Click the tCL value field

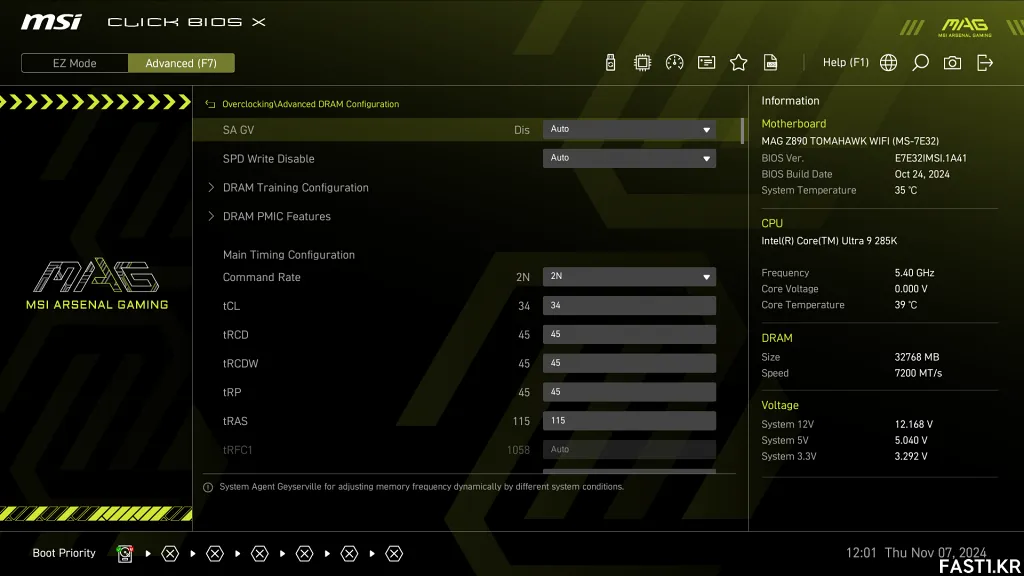pyautogui.click(x=629, y=306)
